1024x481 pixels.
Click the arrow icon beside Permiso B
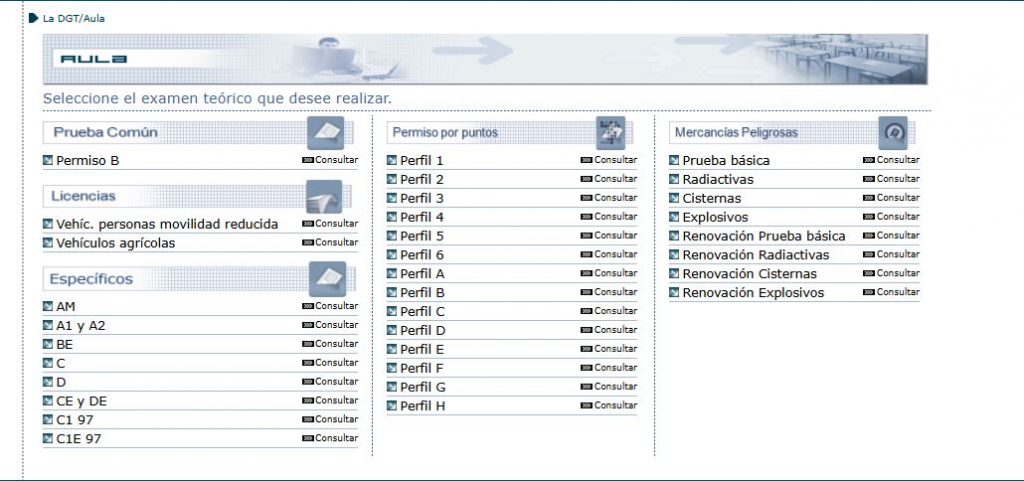48,160
